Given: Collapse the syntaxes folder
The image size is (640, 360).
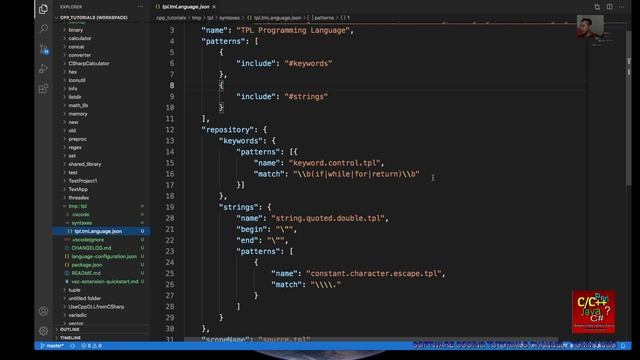Looking at the screenshot, I should click(82, 223).
